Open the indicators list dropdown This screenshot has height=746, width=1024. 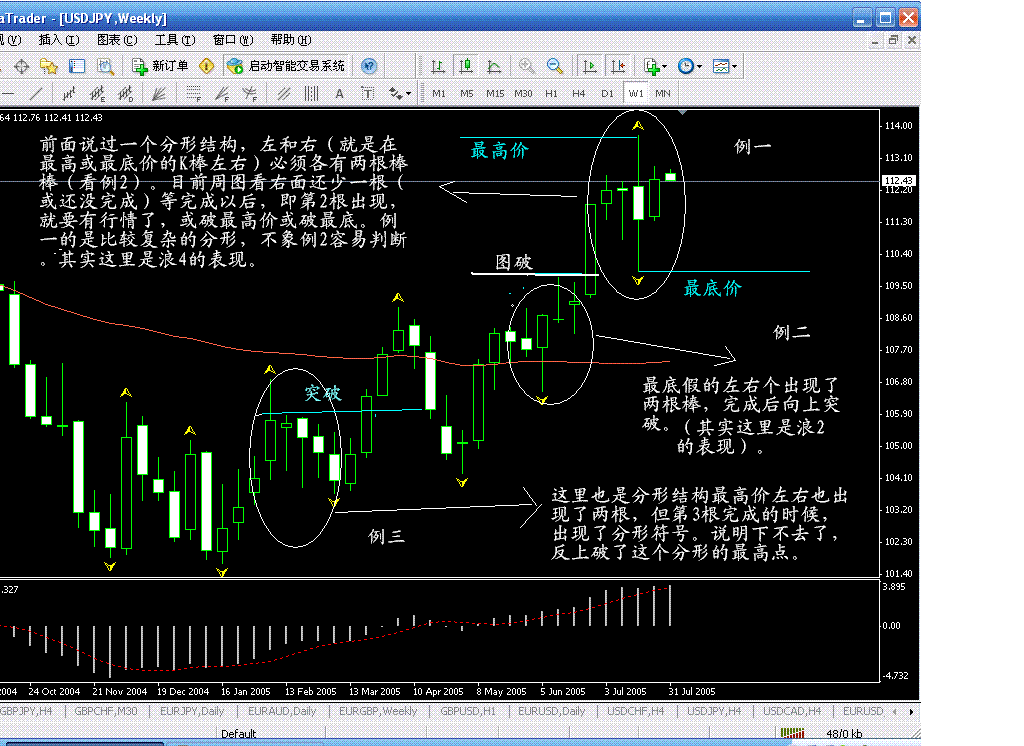coord(655,66)
